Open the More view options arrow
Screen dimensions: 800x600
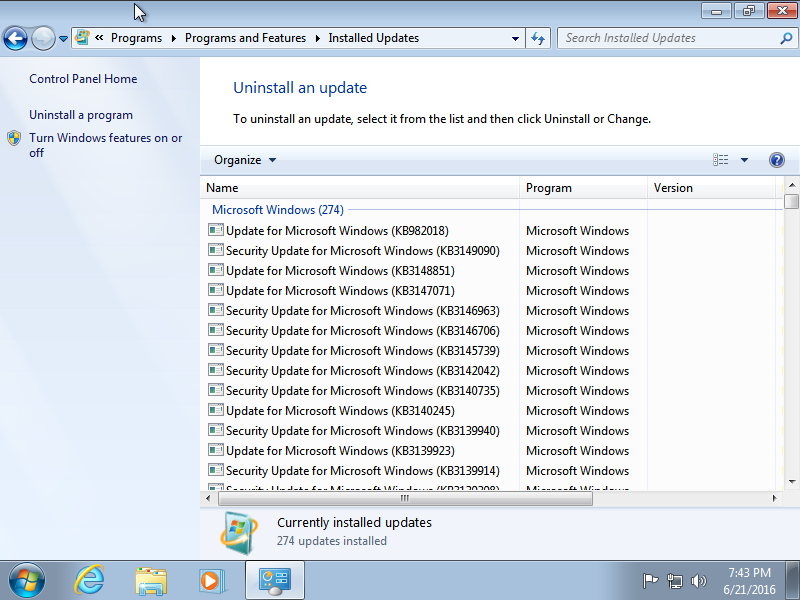point(744,160)
